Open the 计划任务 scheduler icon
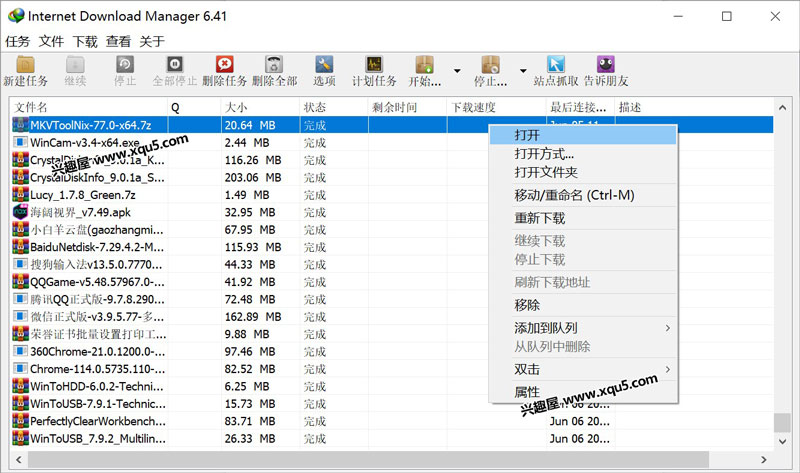 pyautogui.click(x=374, y=65)
